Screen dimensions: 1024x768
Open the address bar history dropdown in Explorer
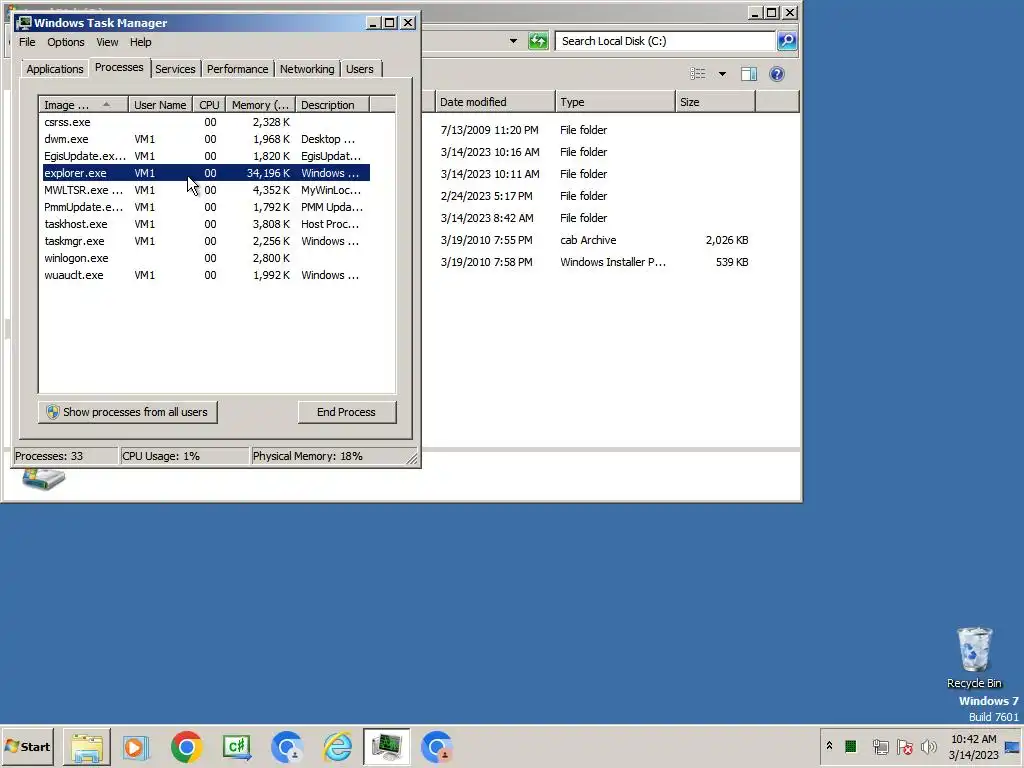pos(513,41)
